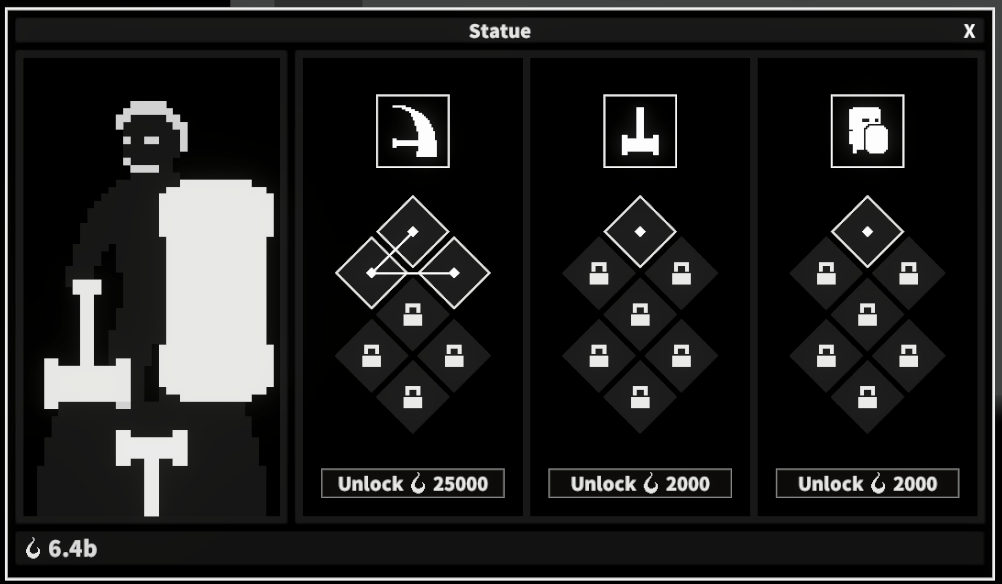Click center locked node in hammer column
1002x584 pixels.
click(x=640, y=314)
